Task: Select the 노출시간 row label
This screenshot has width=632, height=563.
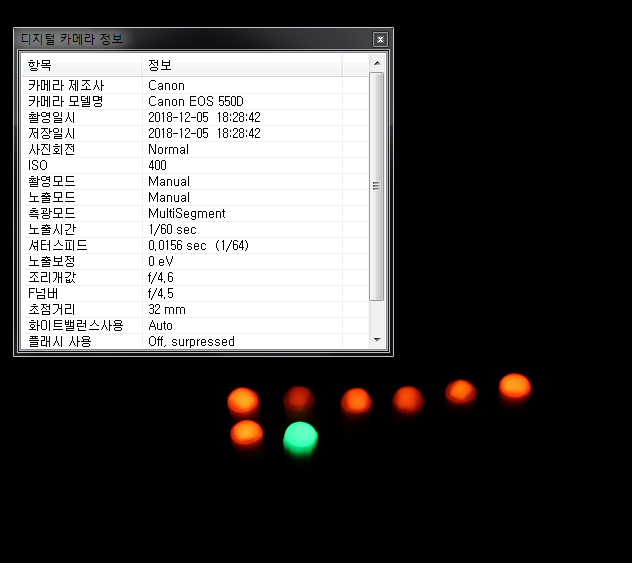Action: point(52,230)
